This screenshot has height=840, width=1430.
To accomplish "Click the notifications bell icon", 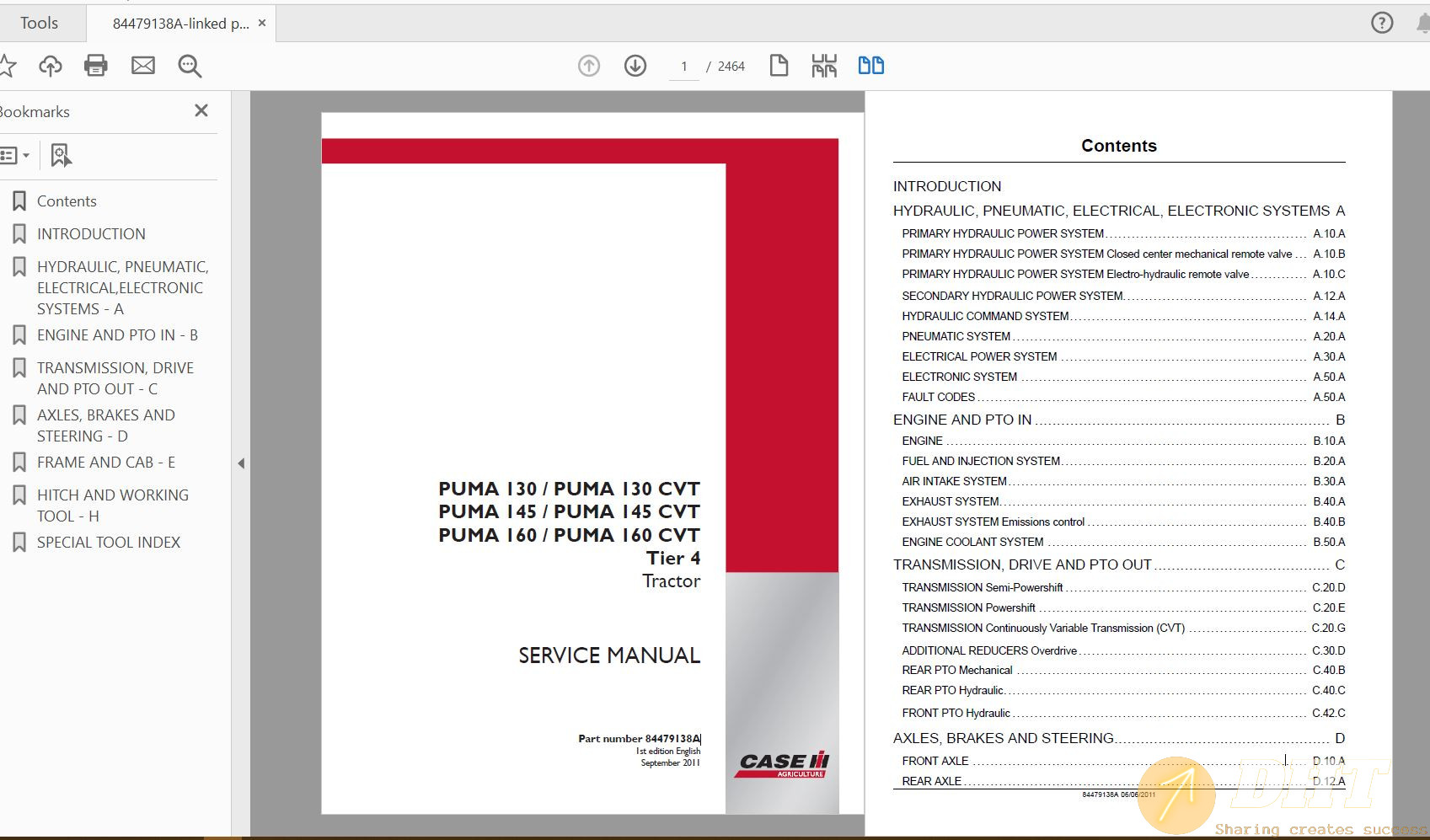I will point(1422,24).
